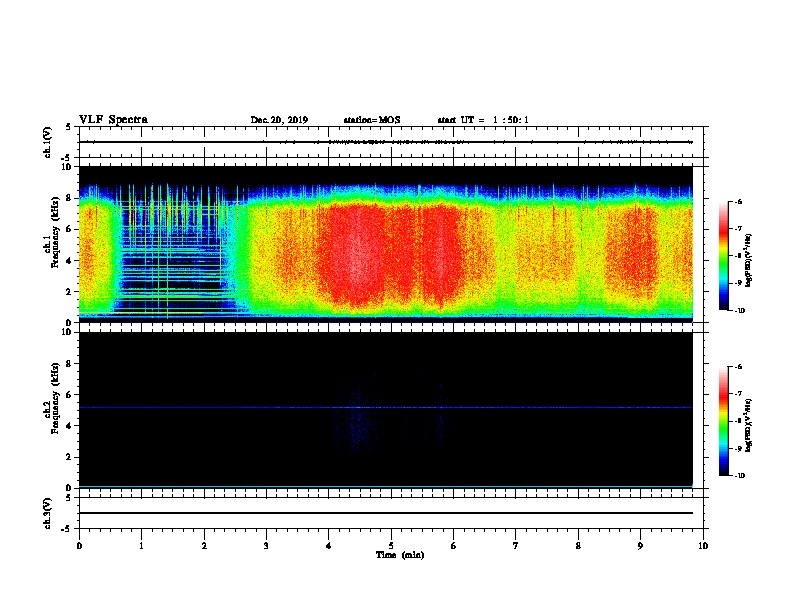Click the "station=MOS" header text
This screenshot has width=792, height=612.
point(372,120)
